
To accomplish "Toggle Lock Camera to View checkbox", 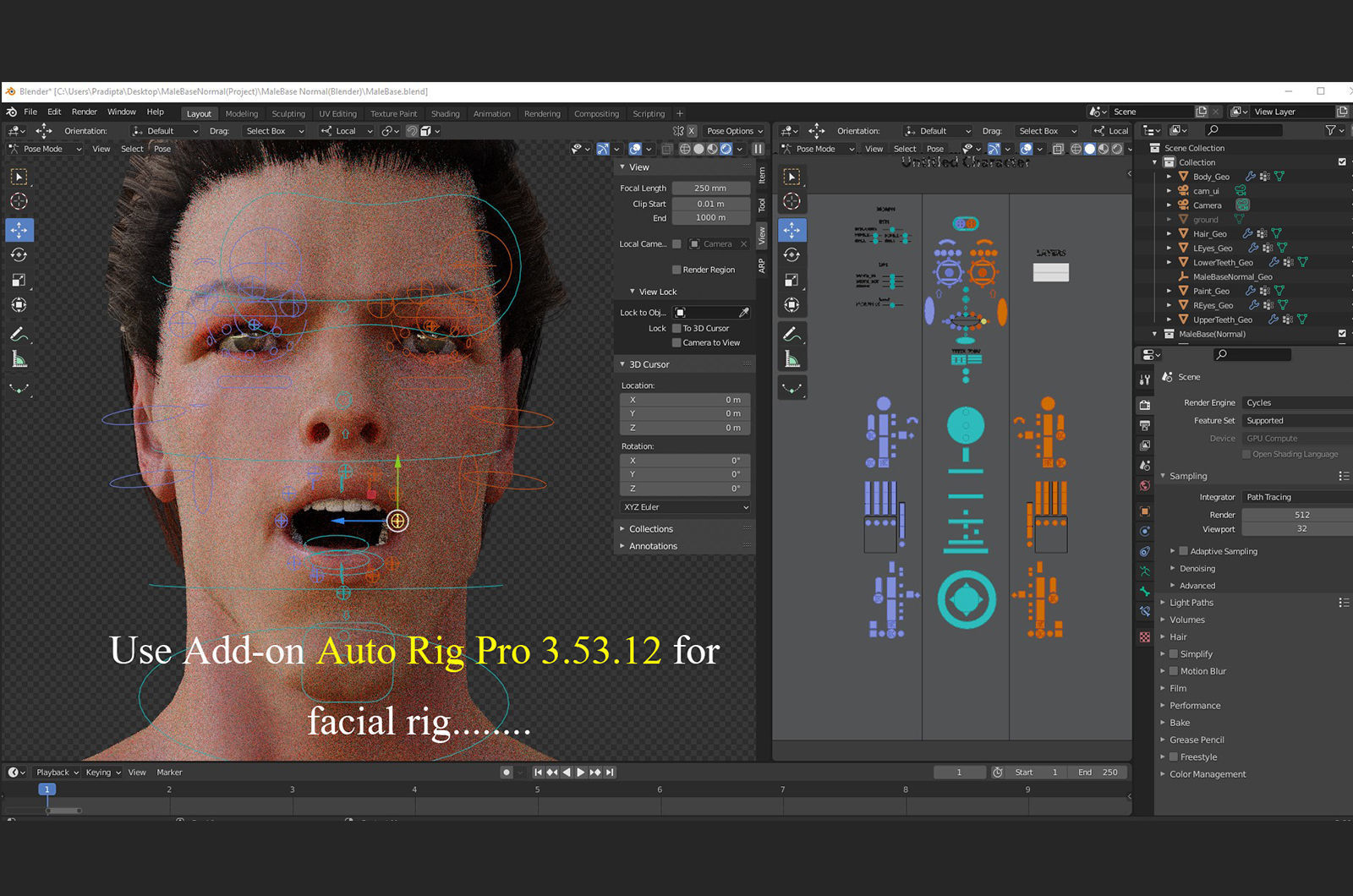I will pyautogui.click(x=676, y=342).
